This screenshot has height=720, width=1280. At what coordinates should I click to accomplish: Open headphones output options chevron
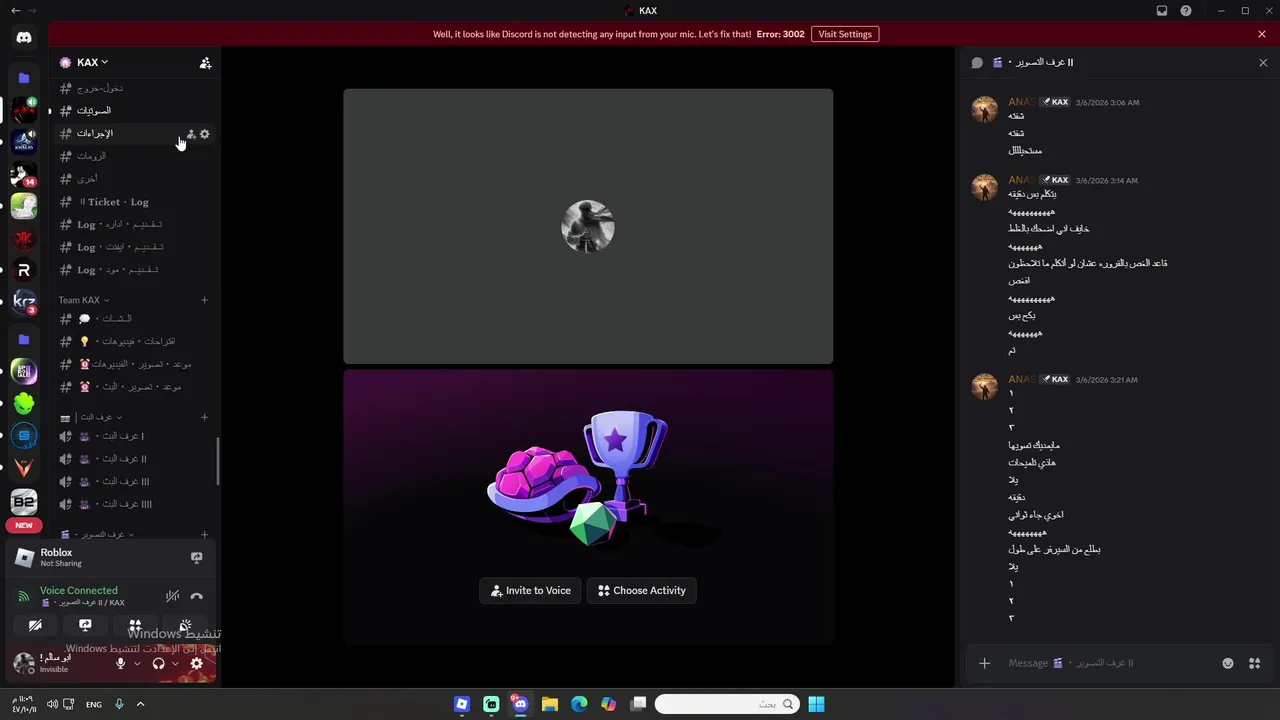click(x=175, y=663)
